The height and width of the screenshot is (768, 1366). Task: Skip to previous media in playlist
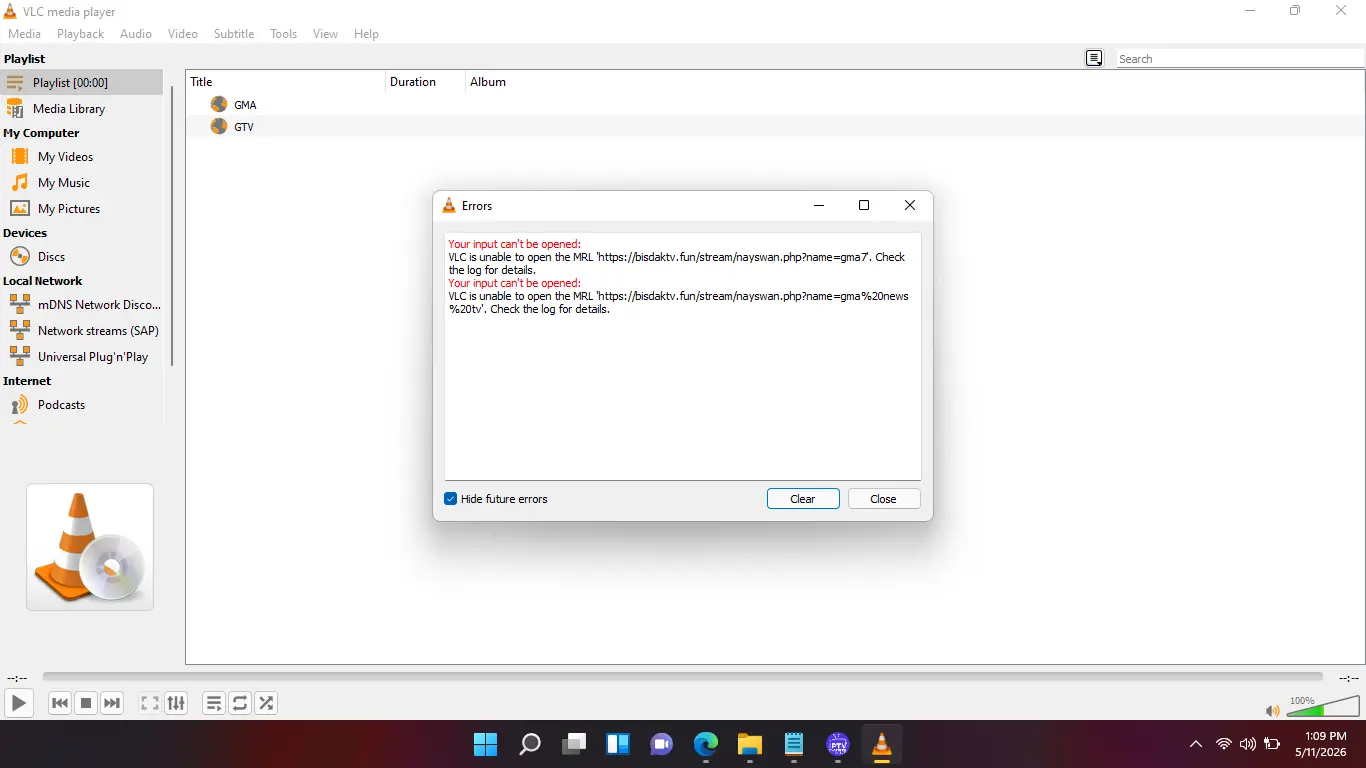click(x=60, y=703)
